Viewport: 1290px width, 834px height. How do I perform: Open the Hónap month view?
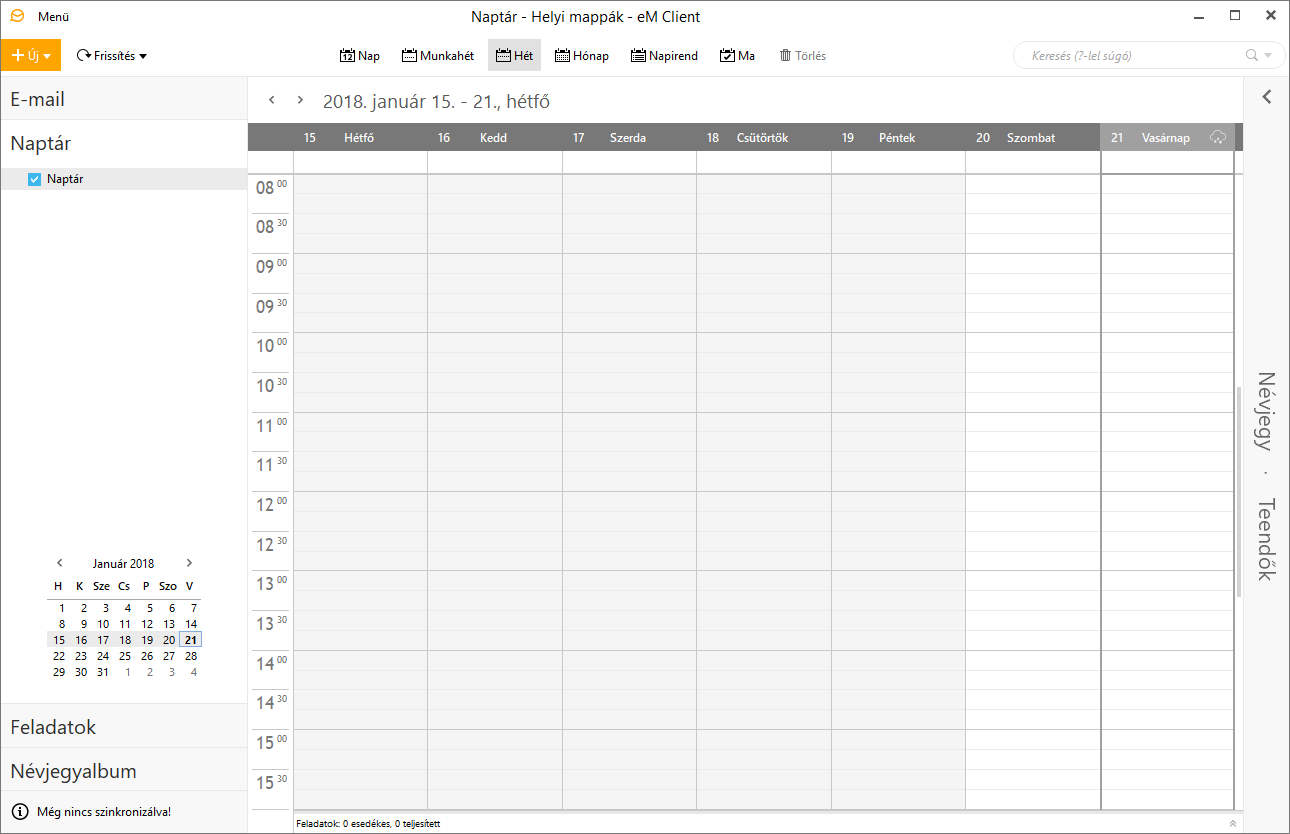pyautogui.click(x=580, y=55)
